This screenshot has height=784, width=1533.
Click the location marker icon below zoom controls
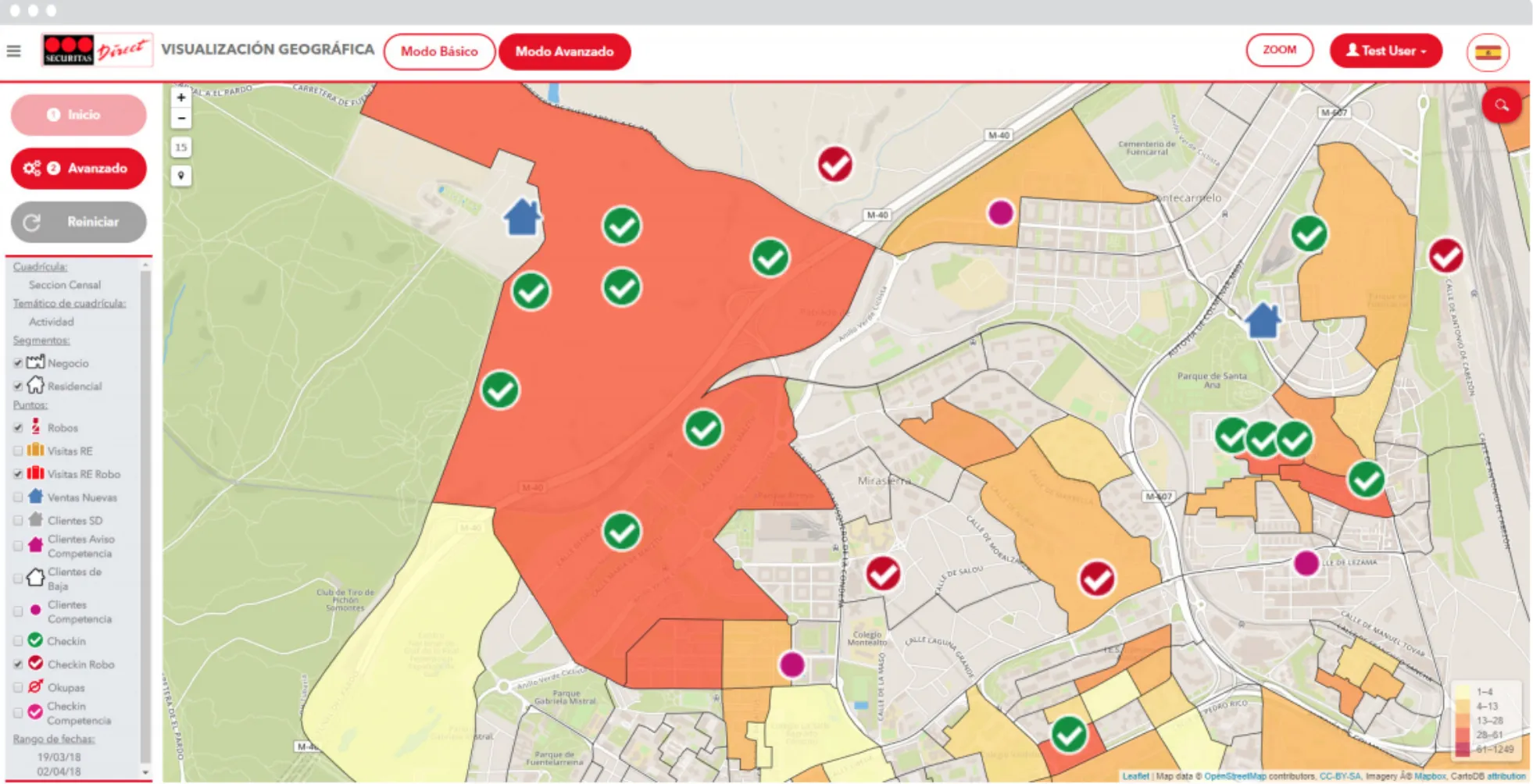pos(181,175)
